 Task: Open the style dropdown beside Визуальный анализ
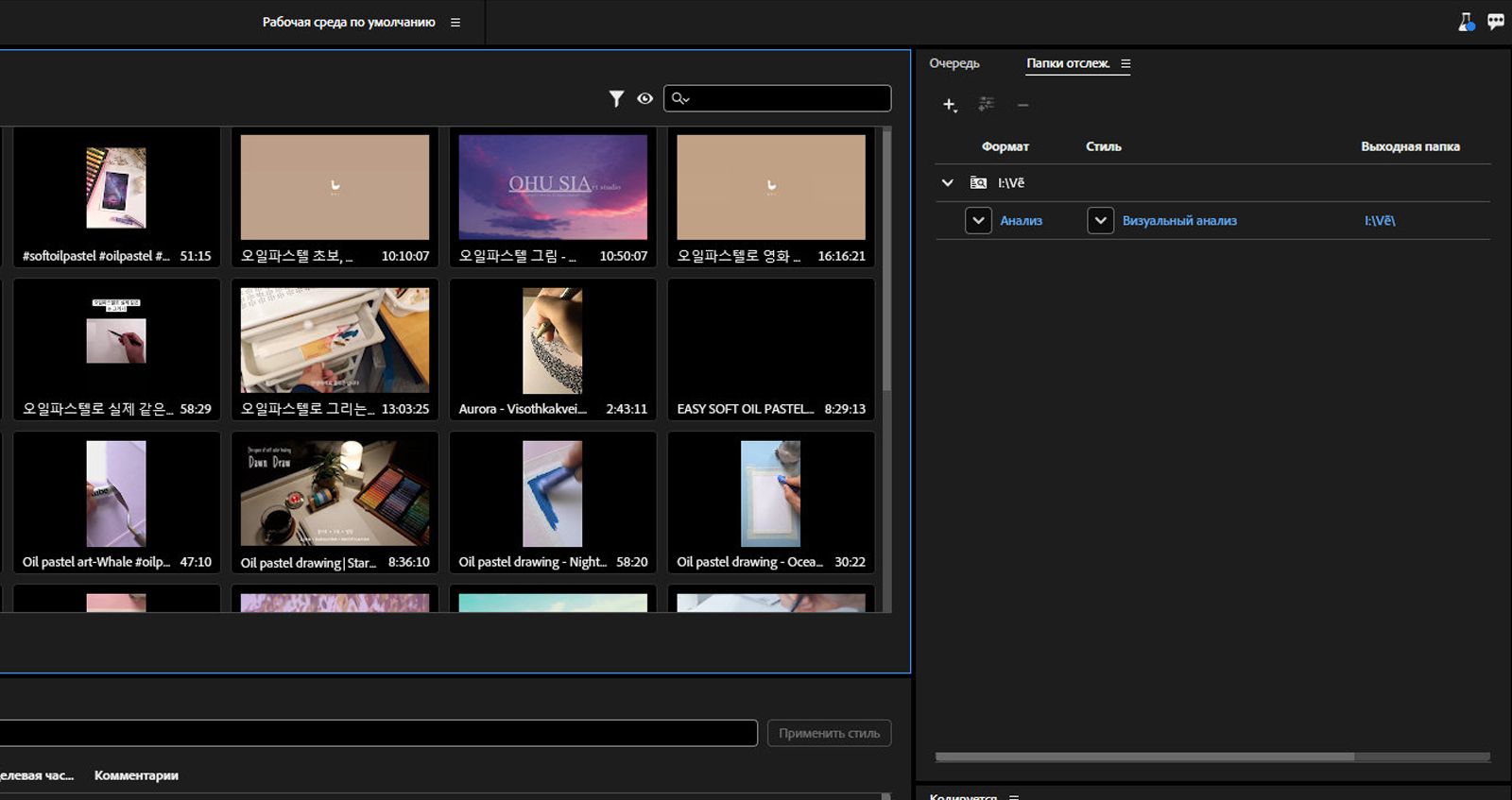pos(1100,220)
